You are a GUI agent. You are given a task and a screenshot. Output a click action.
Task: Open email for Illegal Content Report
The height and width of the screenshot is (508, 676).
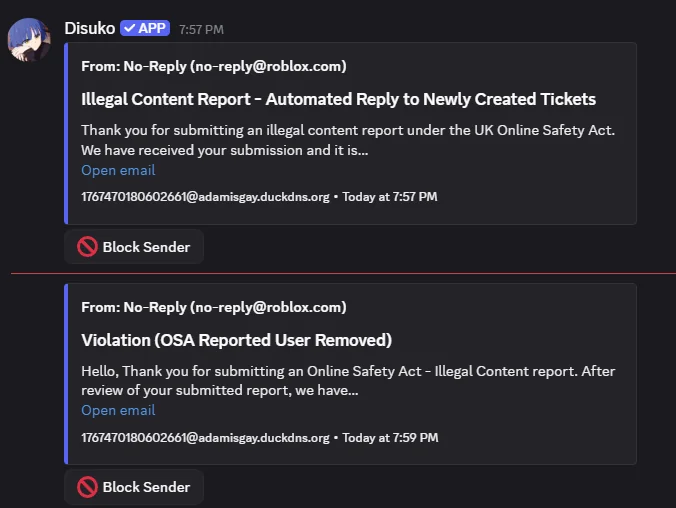click(x=118, y=170)
